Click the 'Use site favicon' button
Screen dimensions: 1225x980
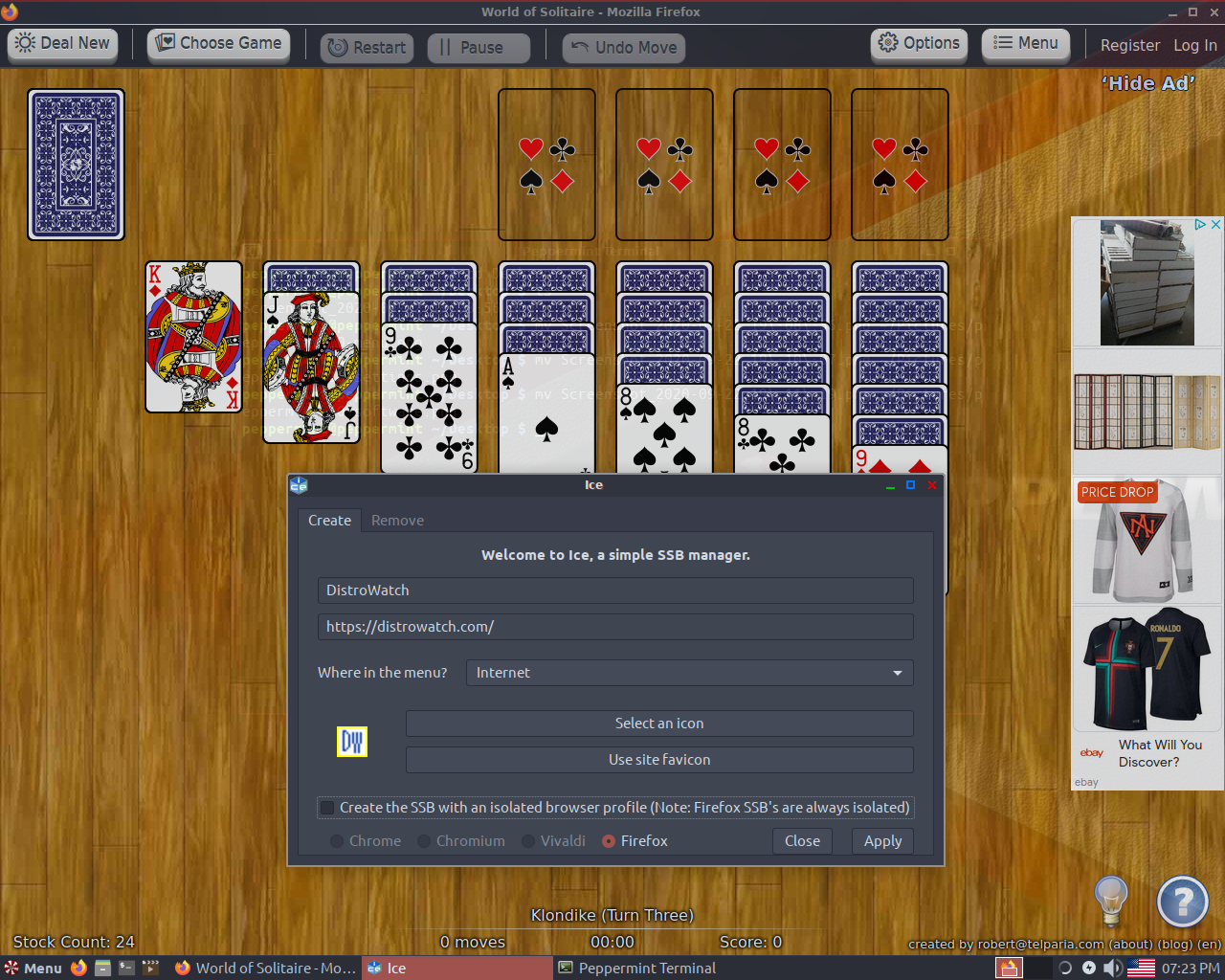(x=659, y=760)
